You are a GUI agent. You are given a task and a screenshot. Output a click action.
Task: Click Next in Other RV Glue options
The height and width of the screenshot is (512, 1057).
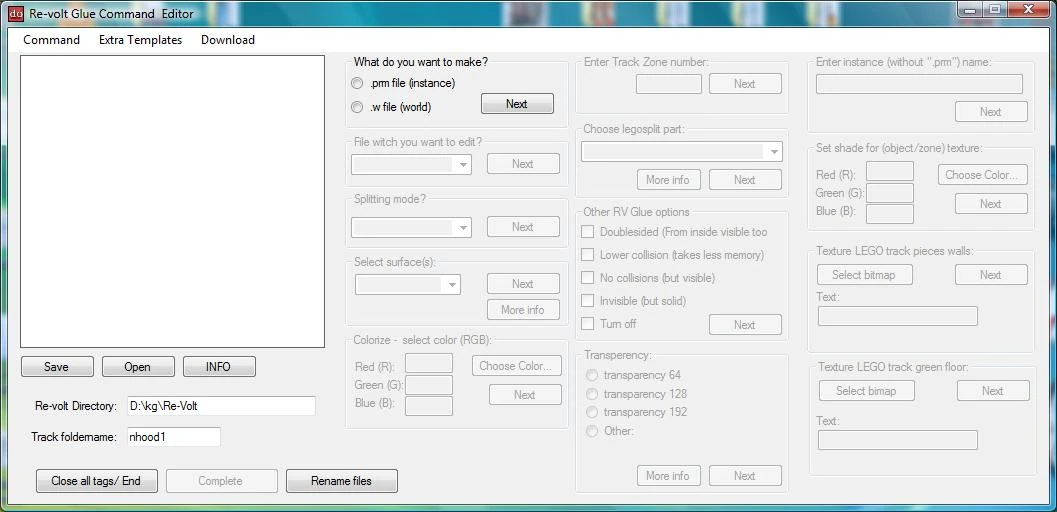click(x=746, y=325)
